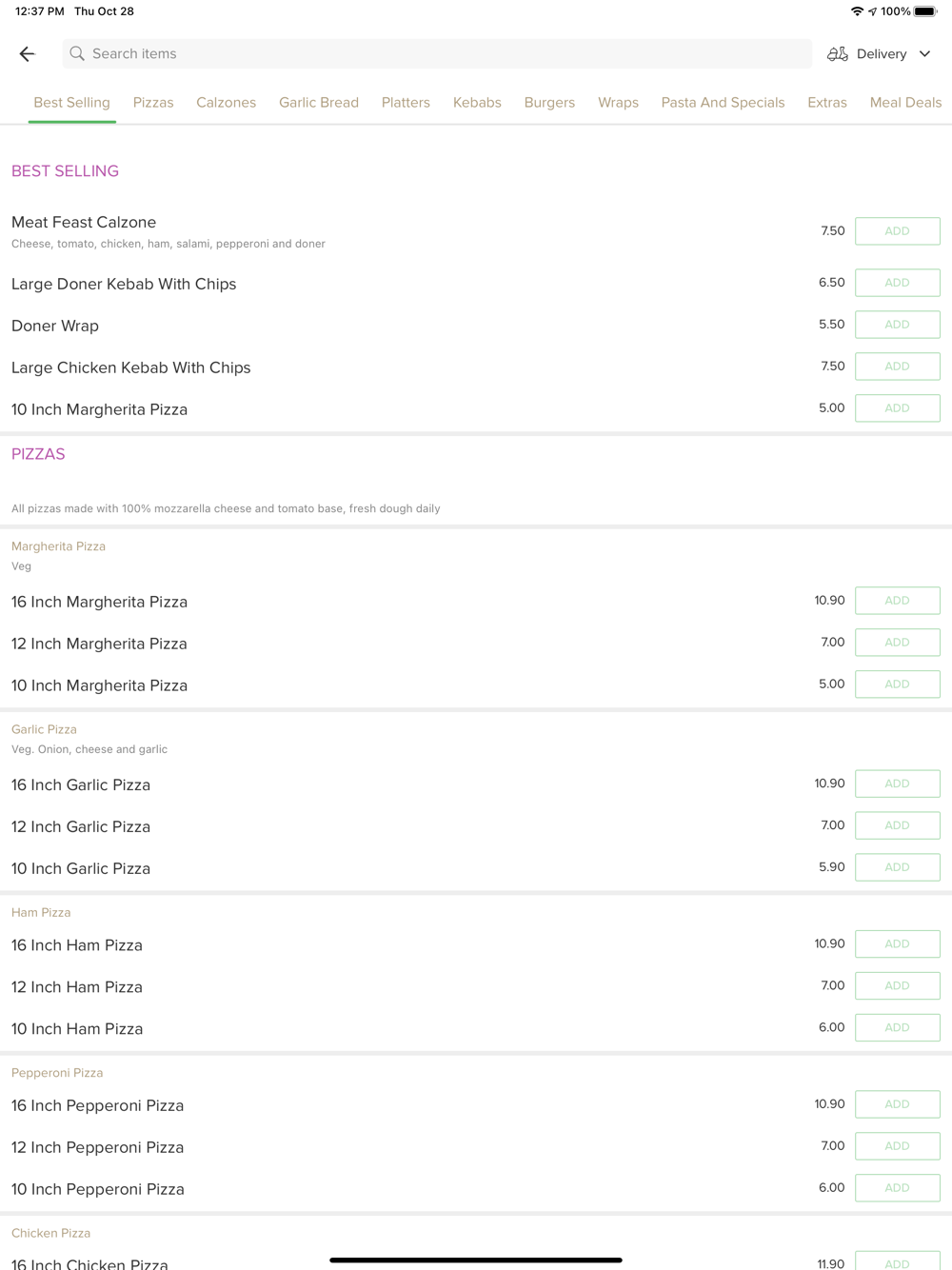Add 16 Inch Margherita Pizza
This screenshot has width=952, height=1270.
tap(898, 601)
